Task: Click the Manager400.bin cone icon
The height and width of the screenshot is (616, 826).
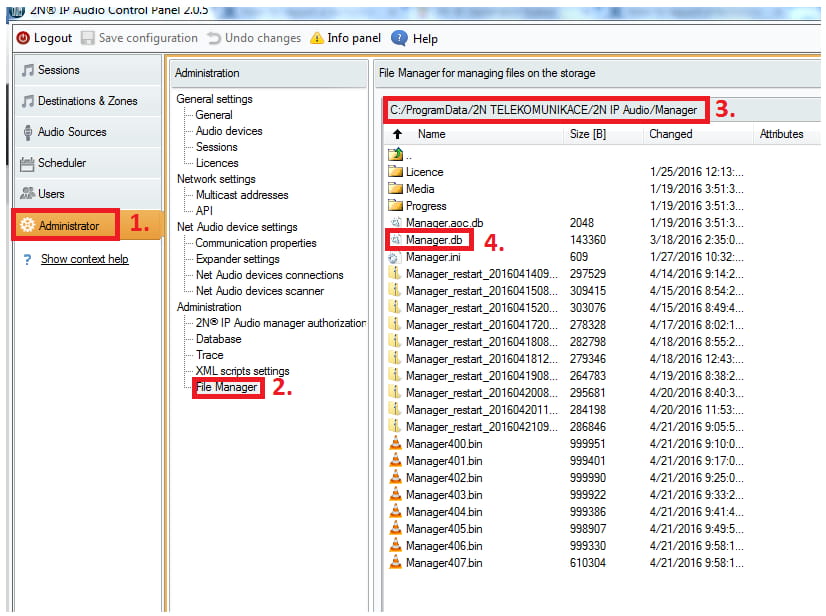Action: coord(395,443)
